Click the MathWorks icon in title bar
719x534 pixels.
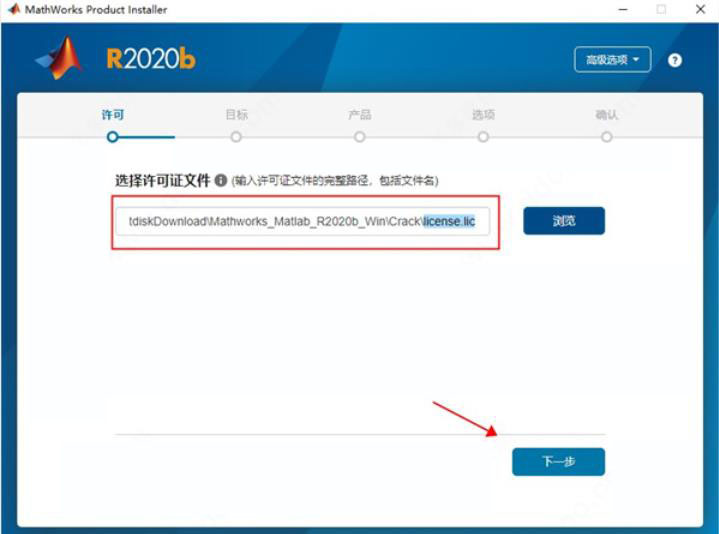point(14,9)
